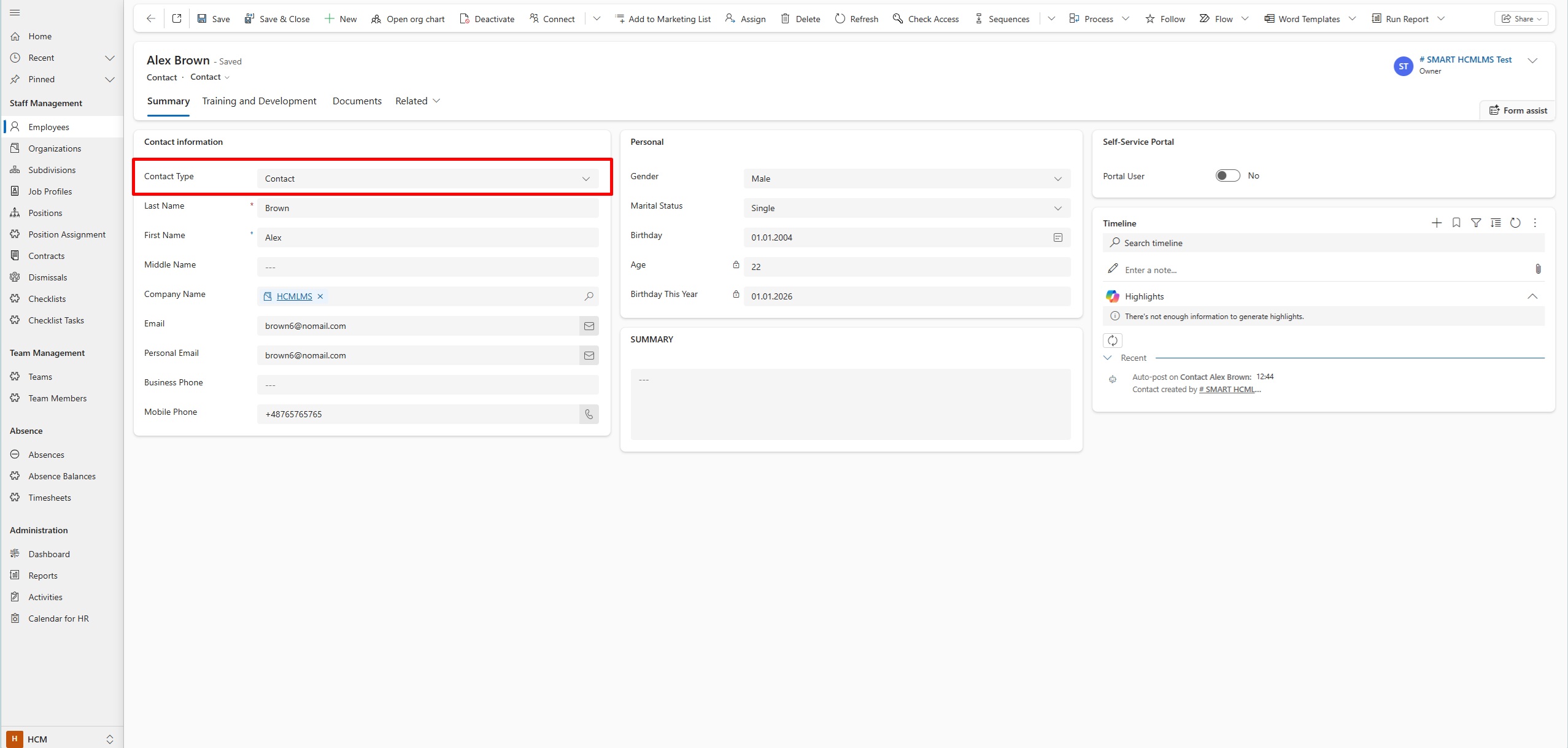The height and width of the screenshot is (748, 1568).
Task: Open the timeline filter icon
Action: [1476, 223]
